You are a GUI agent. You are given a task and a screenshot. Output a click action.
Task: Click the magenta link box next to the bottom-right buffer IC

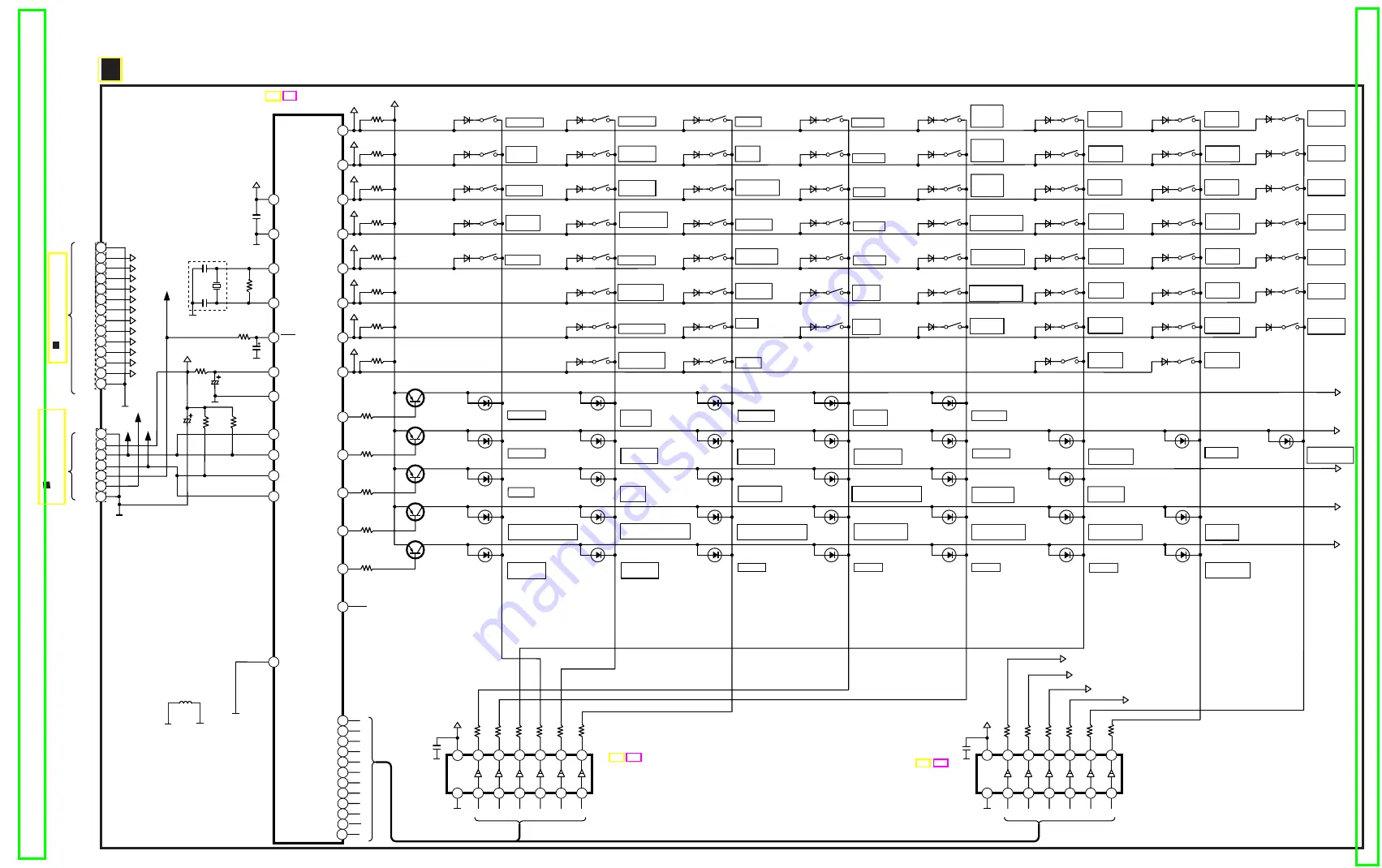(x=941, y=763)
